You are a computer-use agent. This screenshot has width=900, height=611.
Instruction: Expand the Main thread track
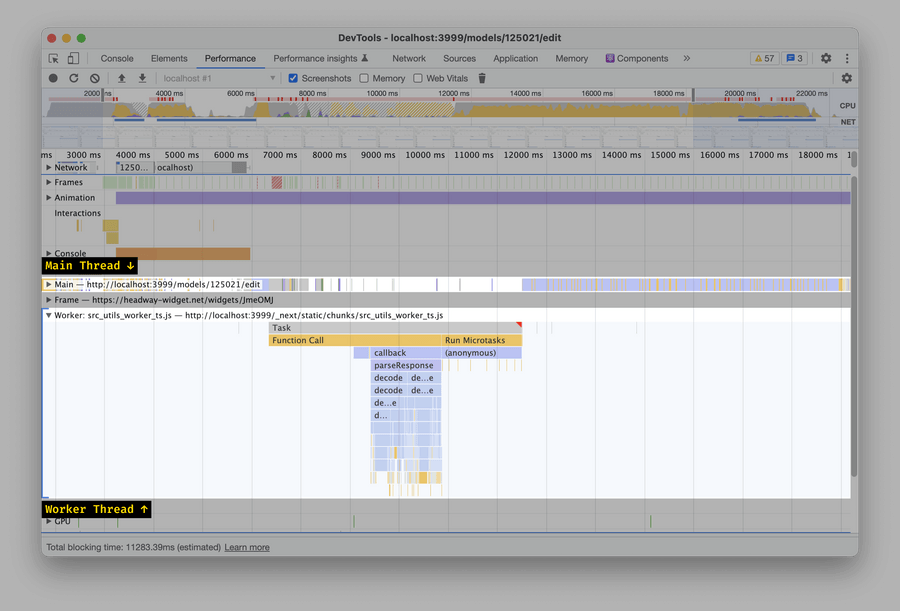click(x=48, y=285)
